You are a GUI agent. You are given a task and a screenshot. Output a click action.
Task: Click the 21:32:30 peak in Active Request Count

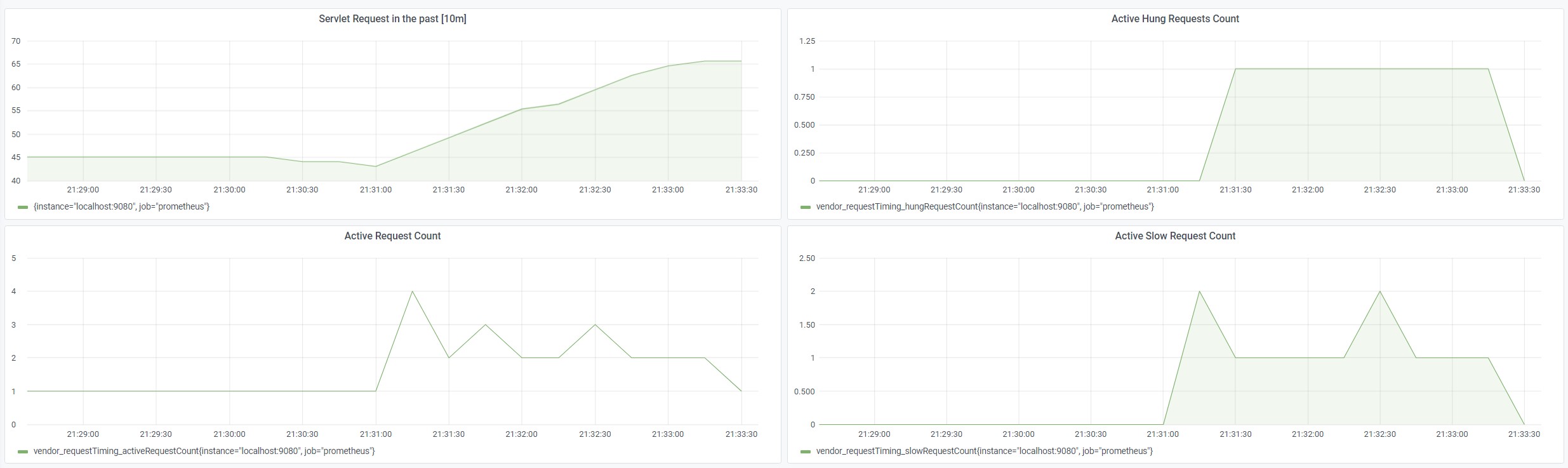[595, 325]
